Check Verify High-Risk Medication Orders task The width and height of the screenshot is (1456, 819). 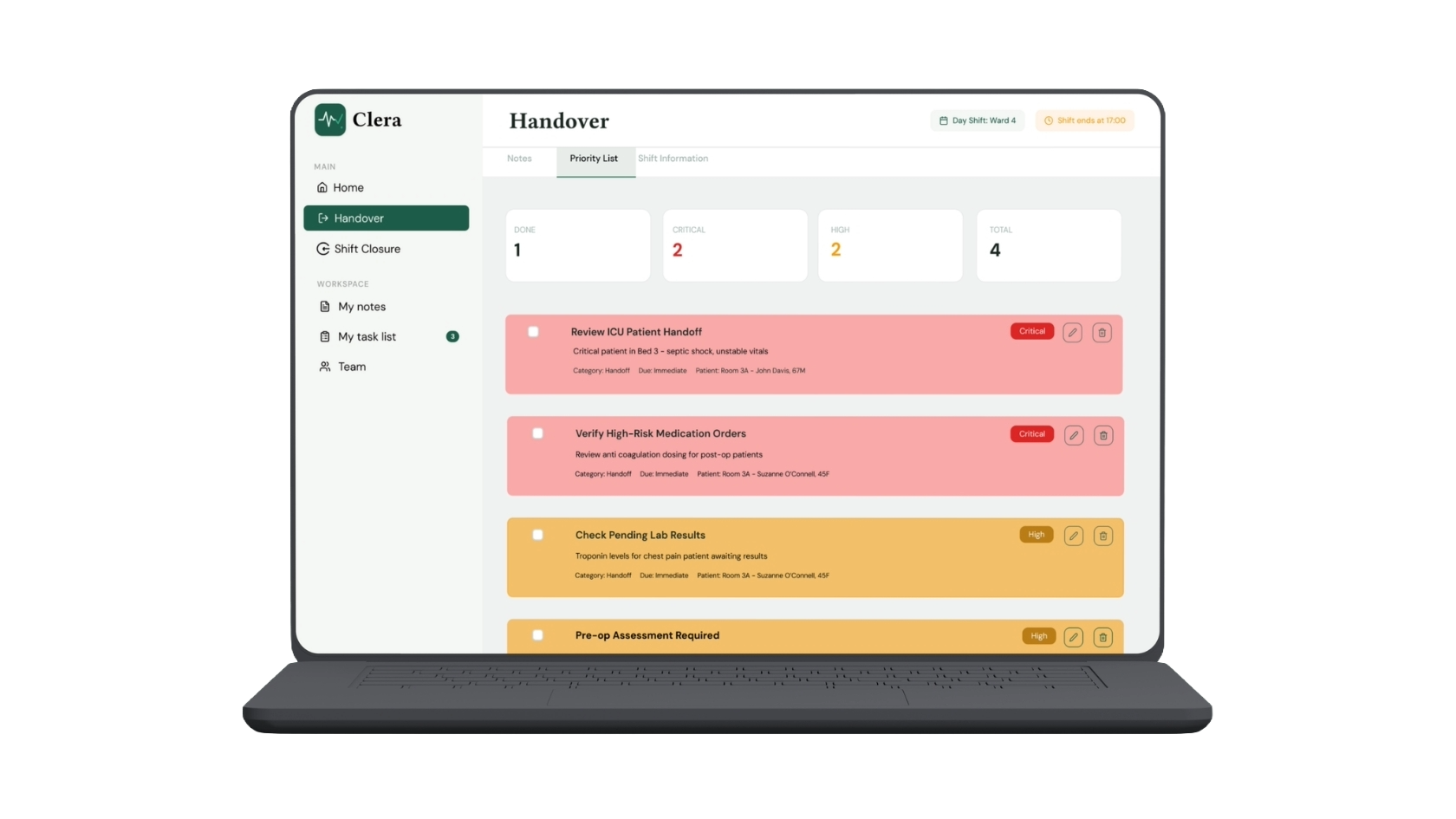pyautogui.click(x=538, y=433)
